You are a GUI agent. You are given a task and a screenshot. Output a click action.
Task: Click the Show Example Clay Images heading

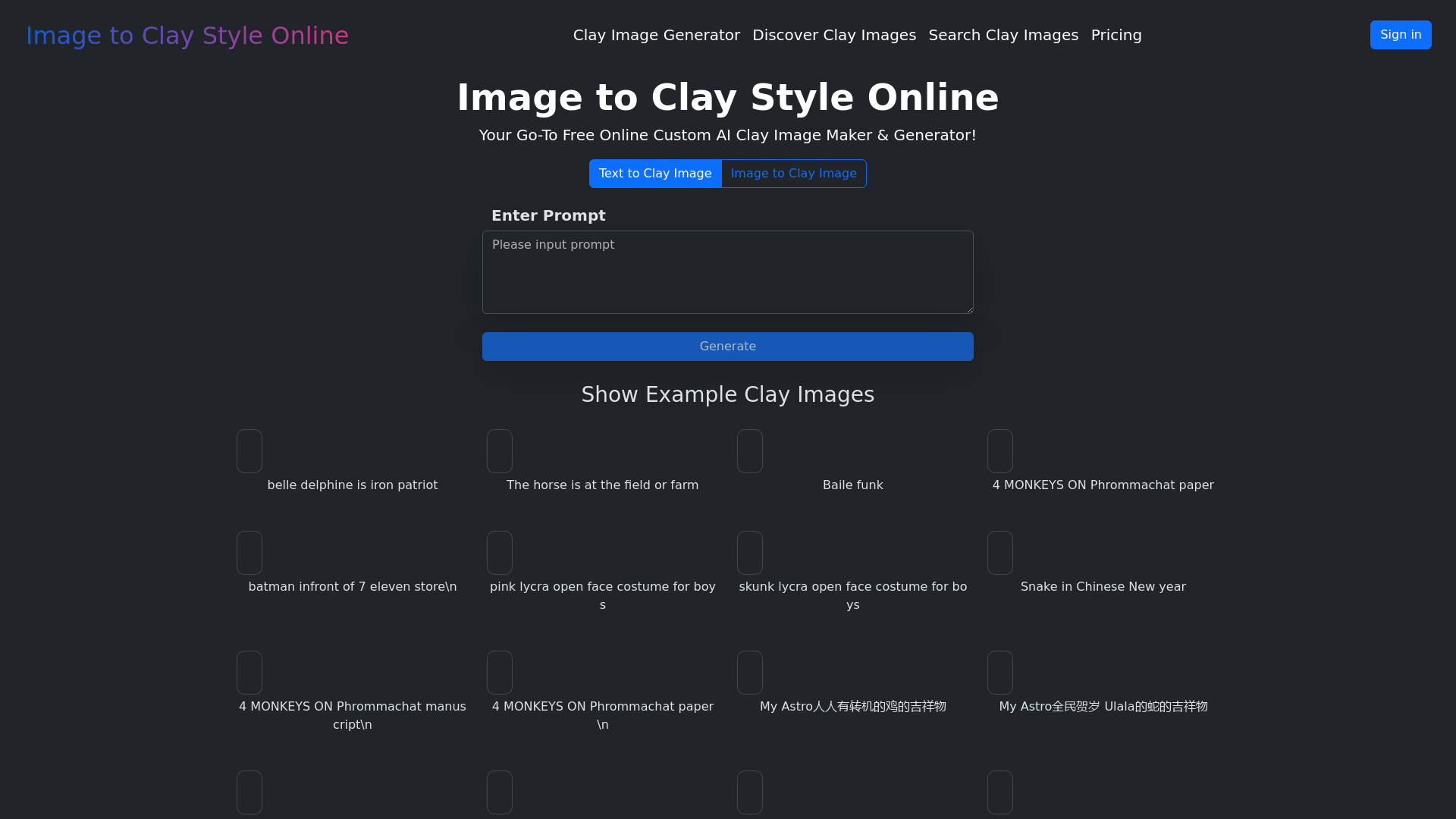pos(728,395)
